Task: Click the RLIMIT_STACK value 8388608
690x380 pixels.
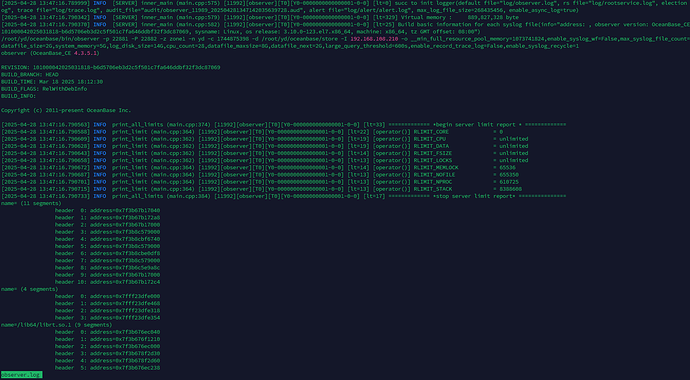Action: coord(510,189)
